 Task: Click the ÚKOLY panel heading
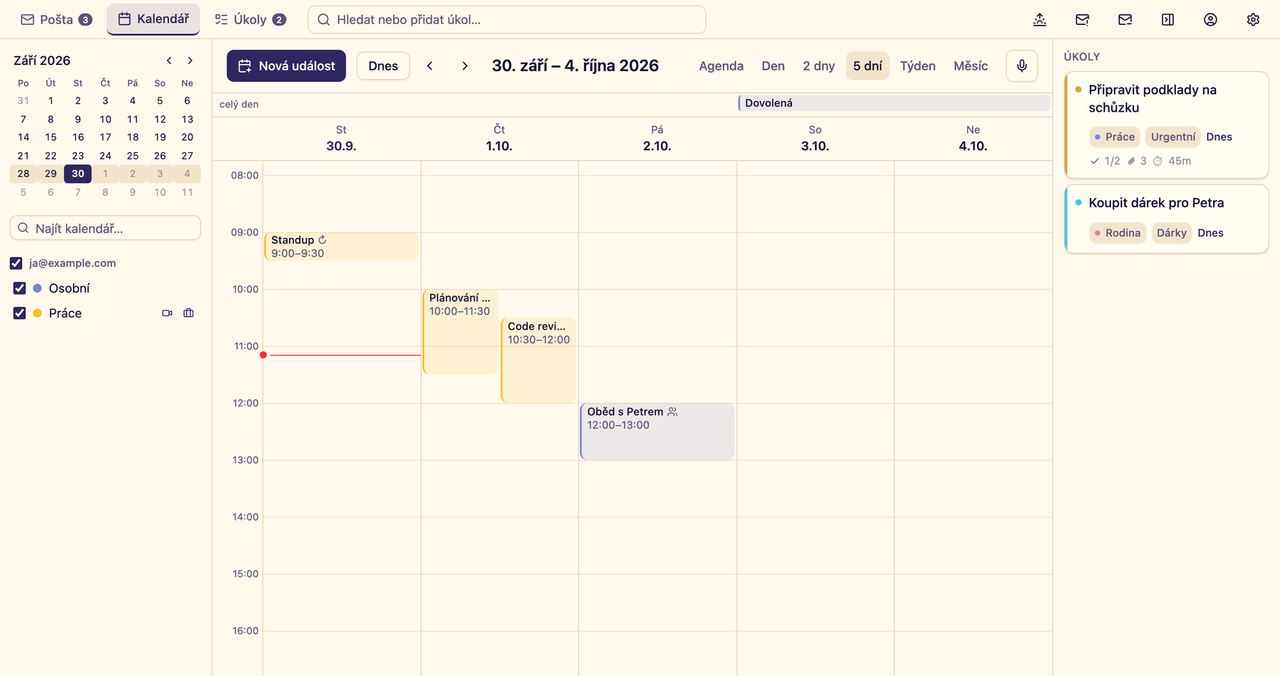tap(1082, 57)
